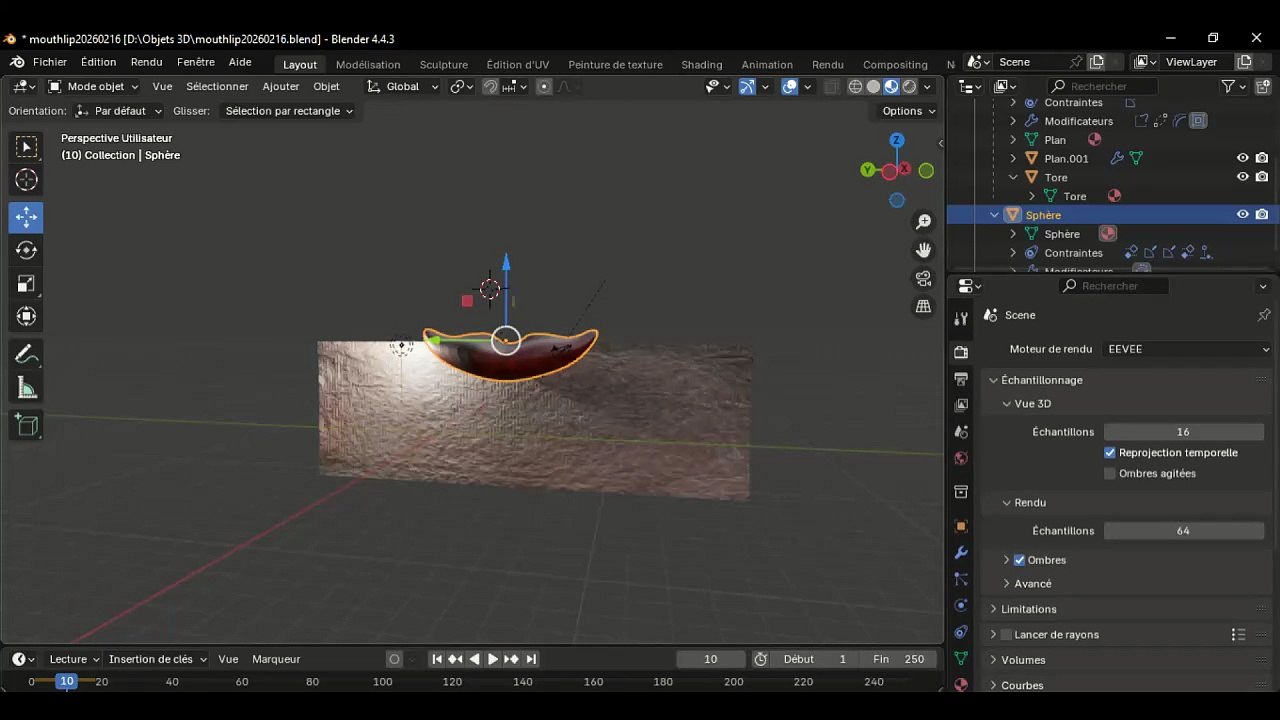Open the Object Data mesh properties tab
Viewport: 1280px width, 720px height.
pyautogui.click(x=961, y=658)
